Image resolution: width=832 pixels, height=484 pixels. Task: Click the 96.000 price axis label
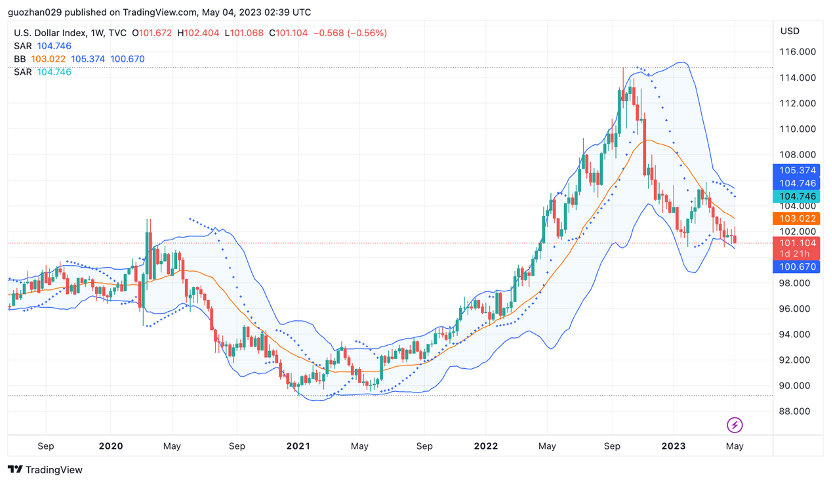[794, 309]
